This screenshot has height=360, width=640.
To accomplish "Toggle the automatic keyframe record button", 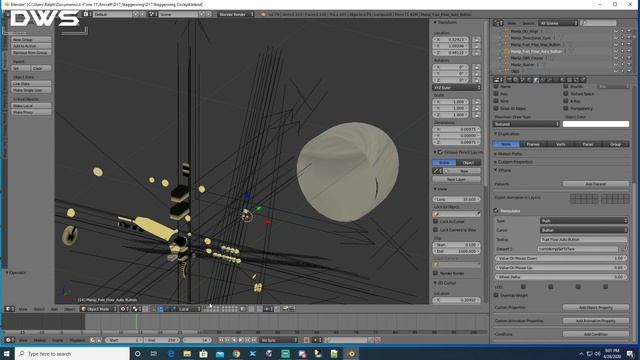I will [x=306, y=340].
